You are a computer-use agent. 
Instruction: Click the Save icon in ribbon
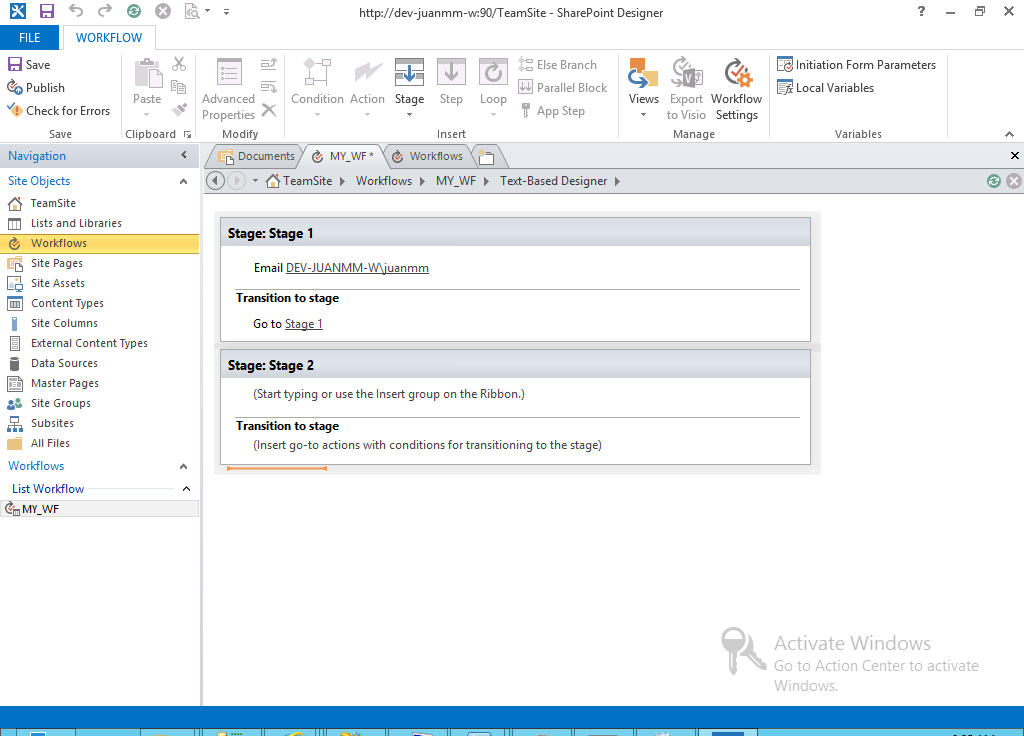[x=15, y=65]
